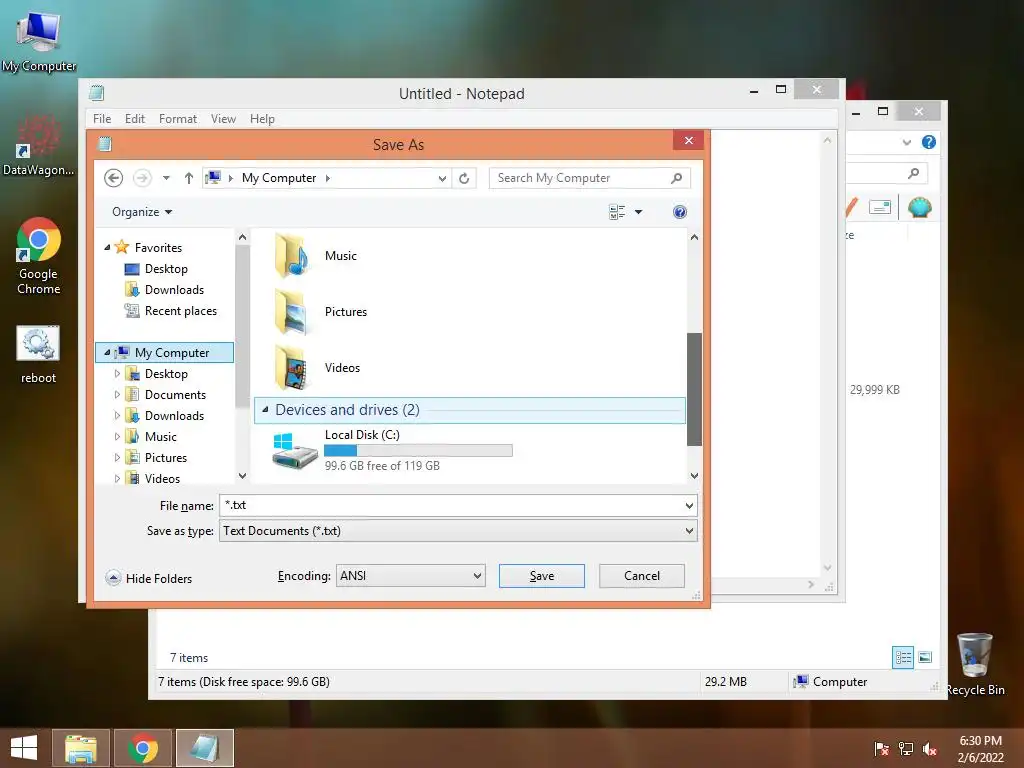Open the Save as type dropdown
Viewport: 1024px width, 768px height.
point(688,531)
